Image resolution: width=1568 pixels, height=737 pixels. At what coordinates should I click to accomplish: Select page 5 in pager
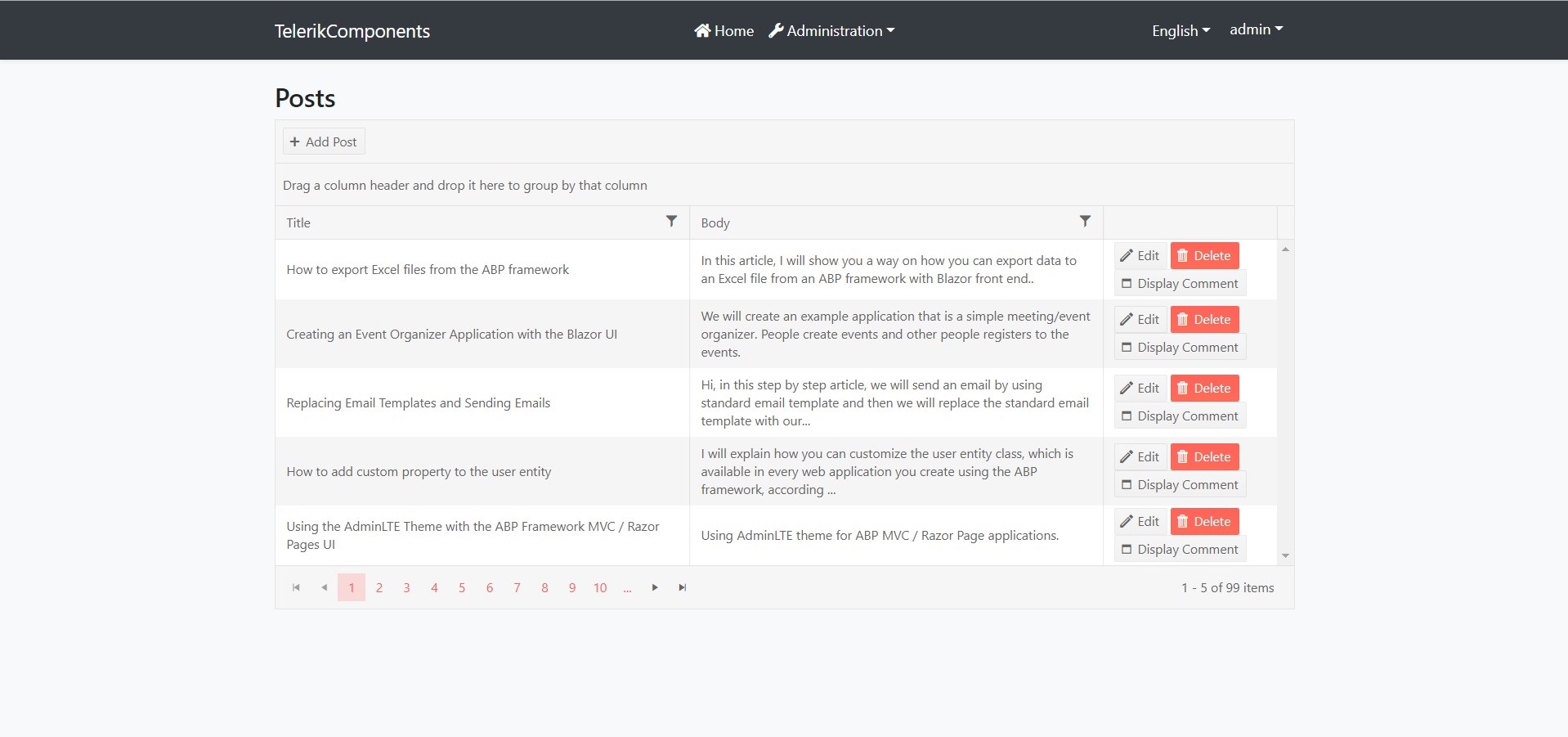(x=462, y=587)
